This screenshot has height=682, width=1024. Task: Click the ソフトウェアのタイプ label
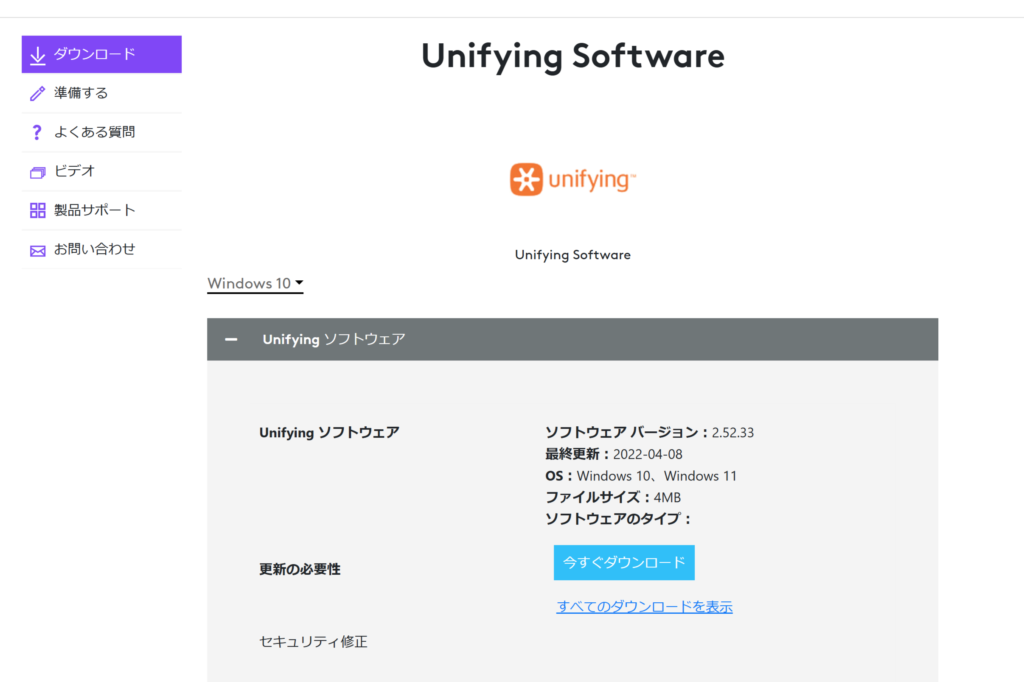(617, 519)
